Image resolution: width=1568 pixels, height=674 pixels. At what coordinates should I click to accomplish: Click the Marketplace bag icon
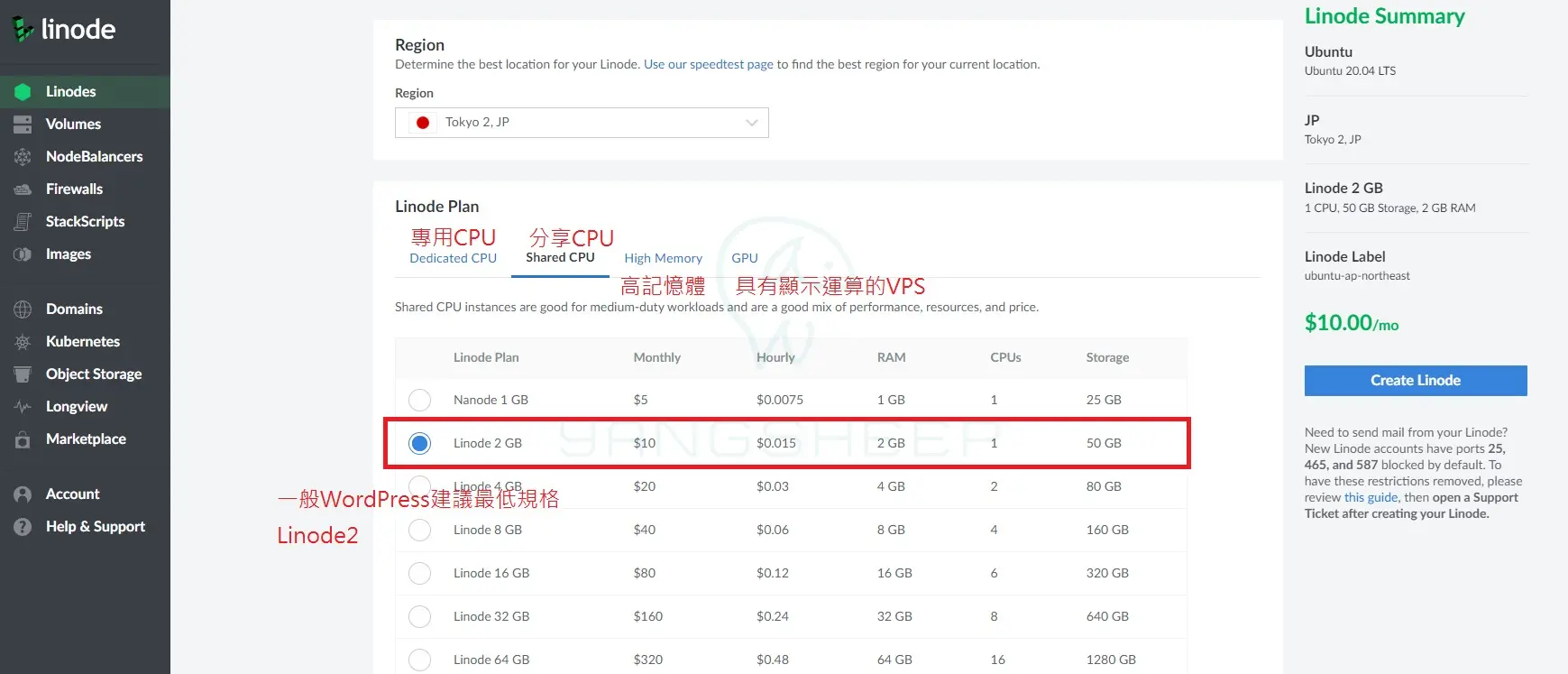coord(23,439)
